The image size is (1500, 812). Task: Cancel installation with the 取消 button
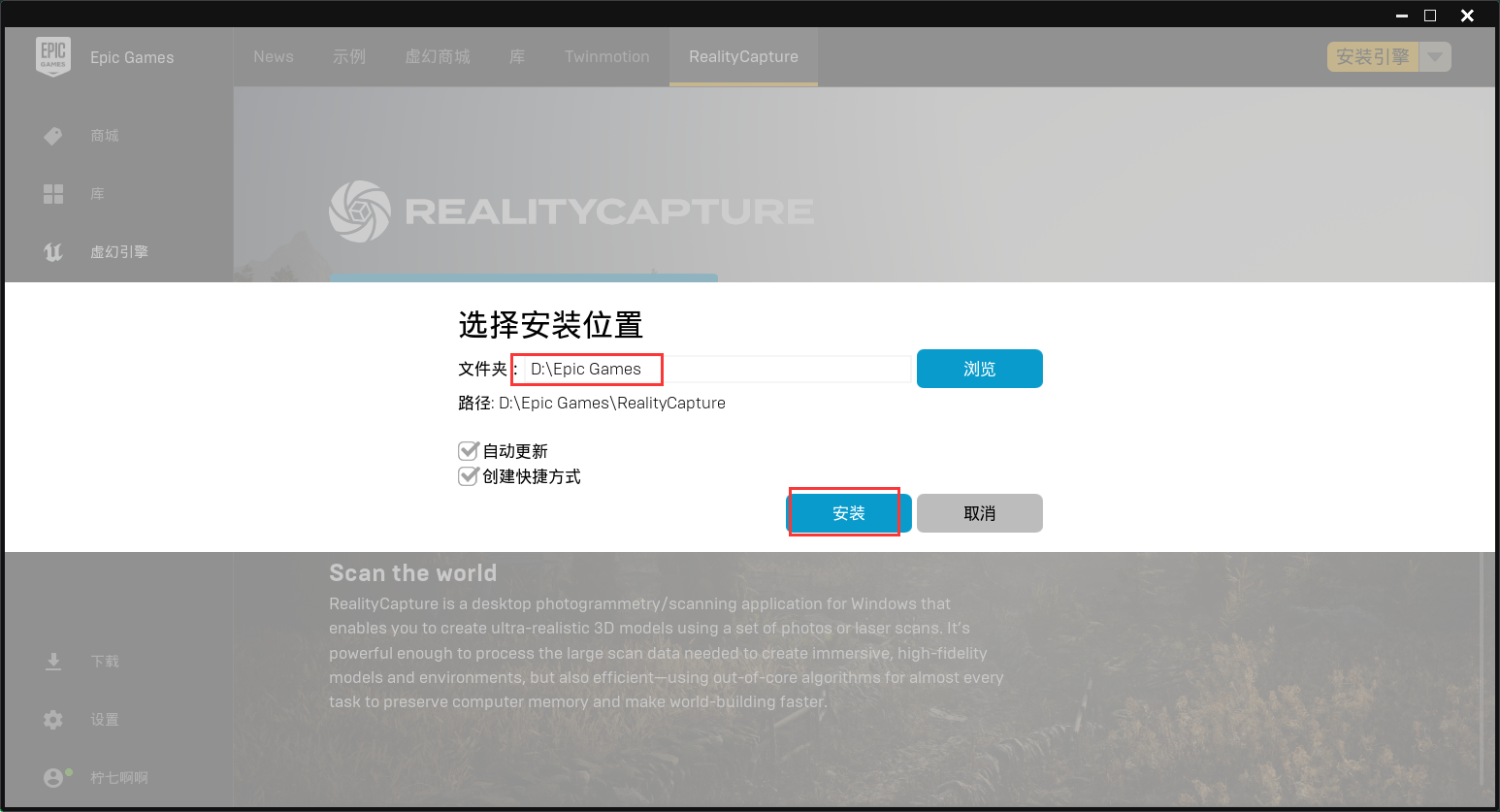click(x=979, y=512)
